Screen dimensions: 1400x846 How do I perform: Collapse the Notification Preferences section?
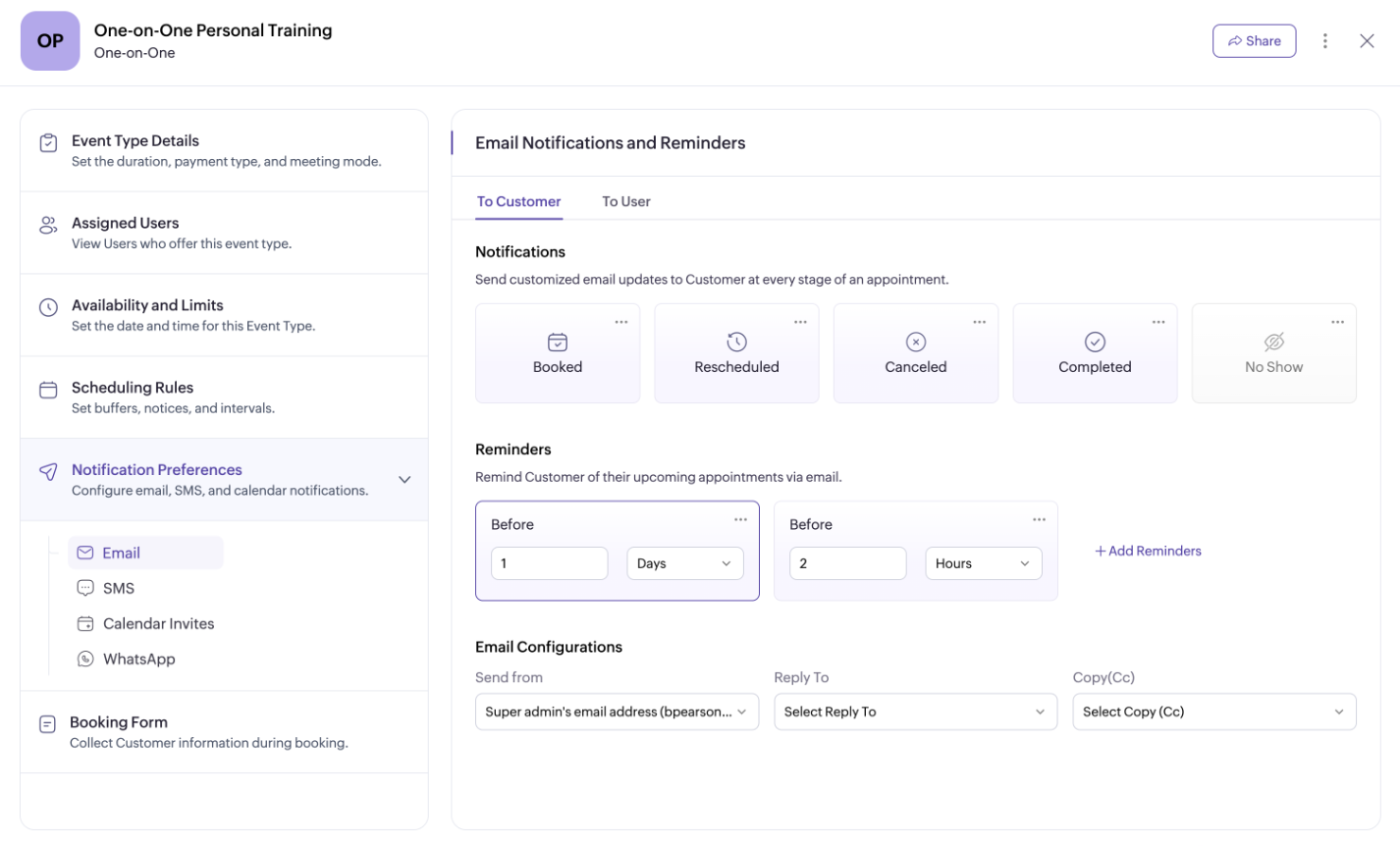(x=404, y=480)
